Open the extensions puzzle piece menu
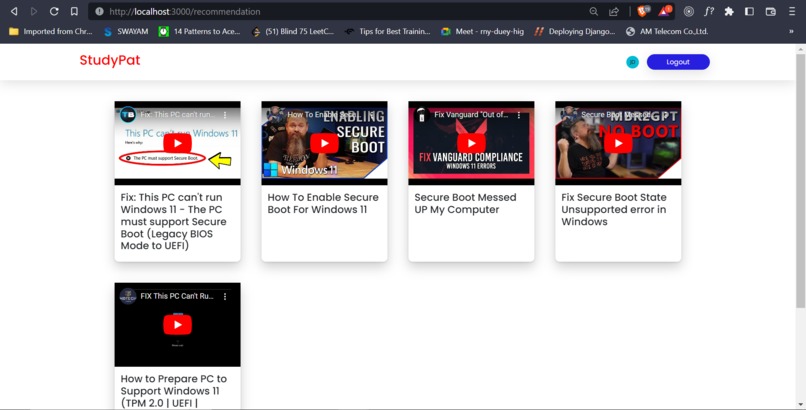Screen dimensions: 806x410 (729, 11)
